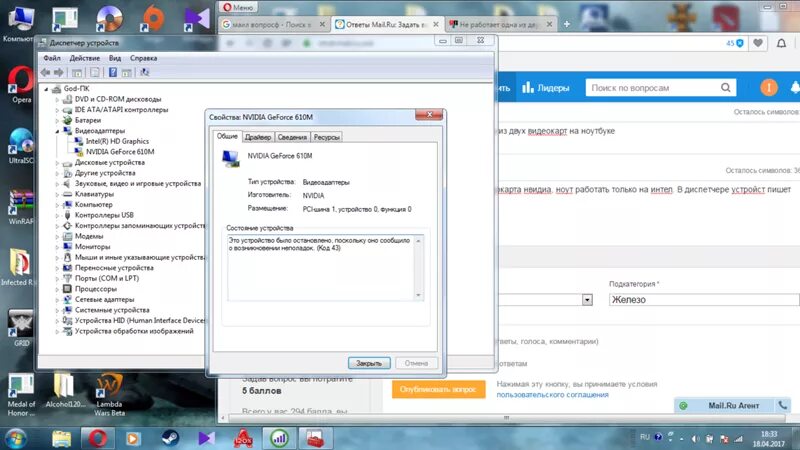Click Scan for hardware changes toolbar icon

[x=144, y=72]
